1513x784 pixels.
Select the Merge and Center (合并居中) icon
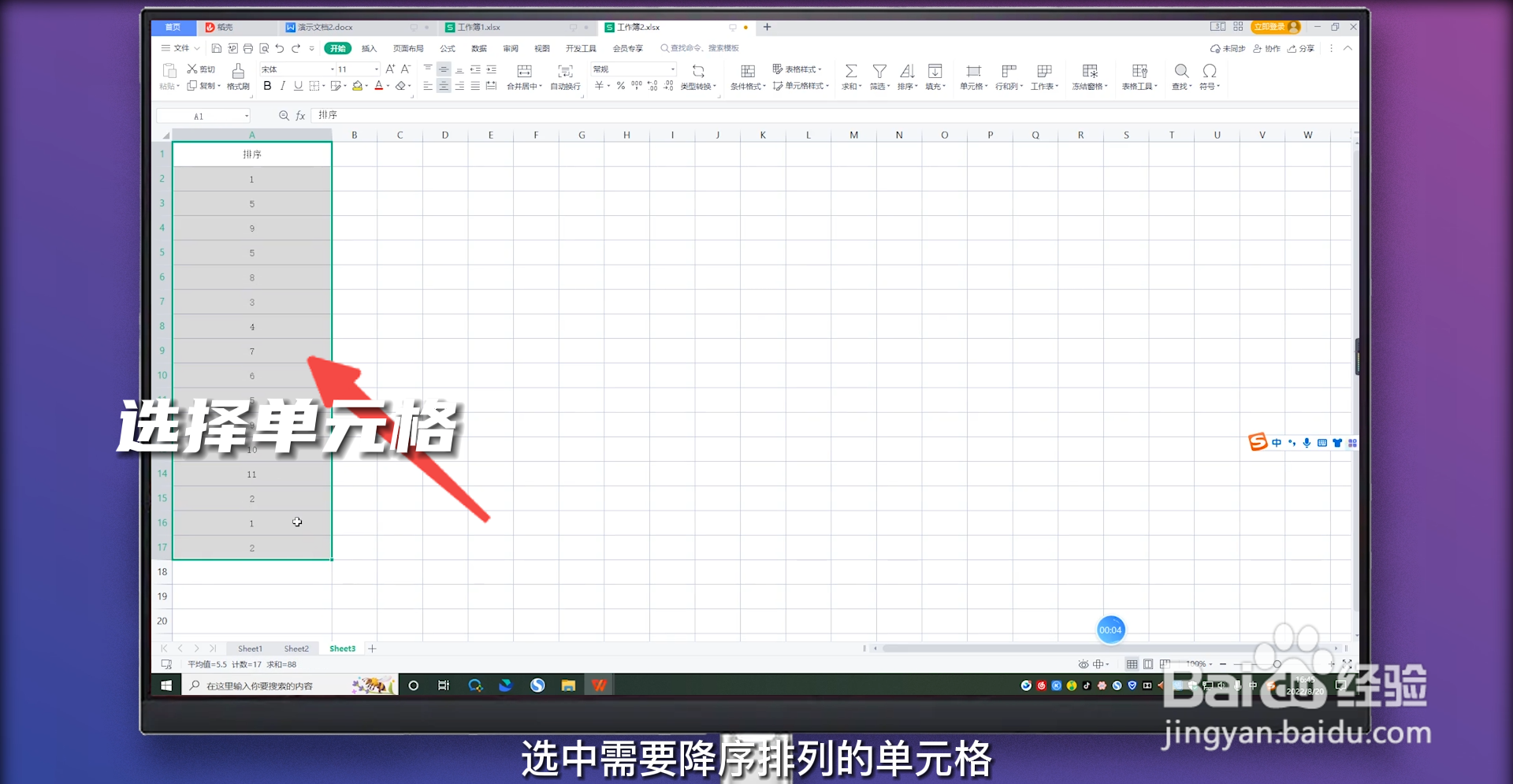coord(524,72)
